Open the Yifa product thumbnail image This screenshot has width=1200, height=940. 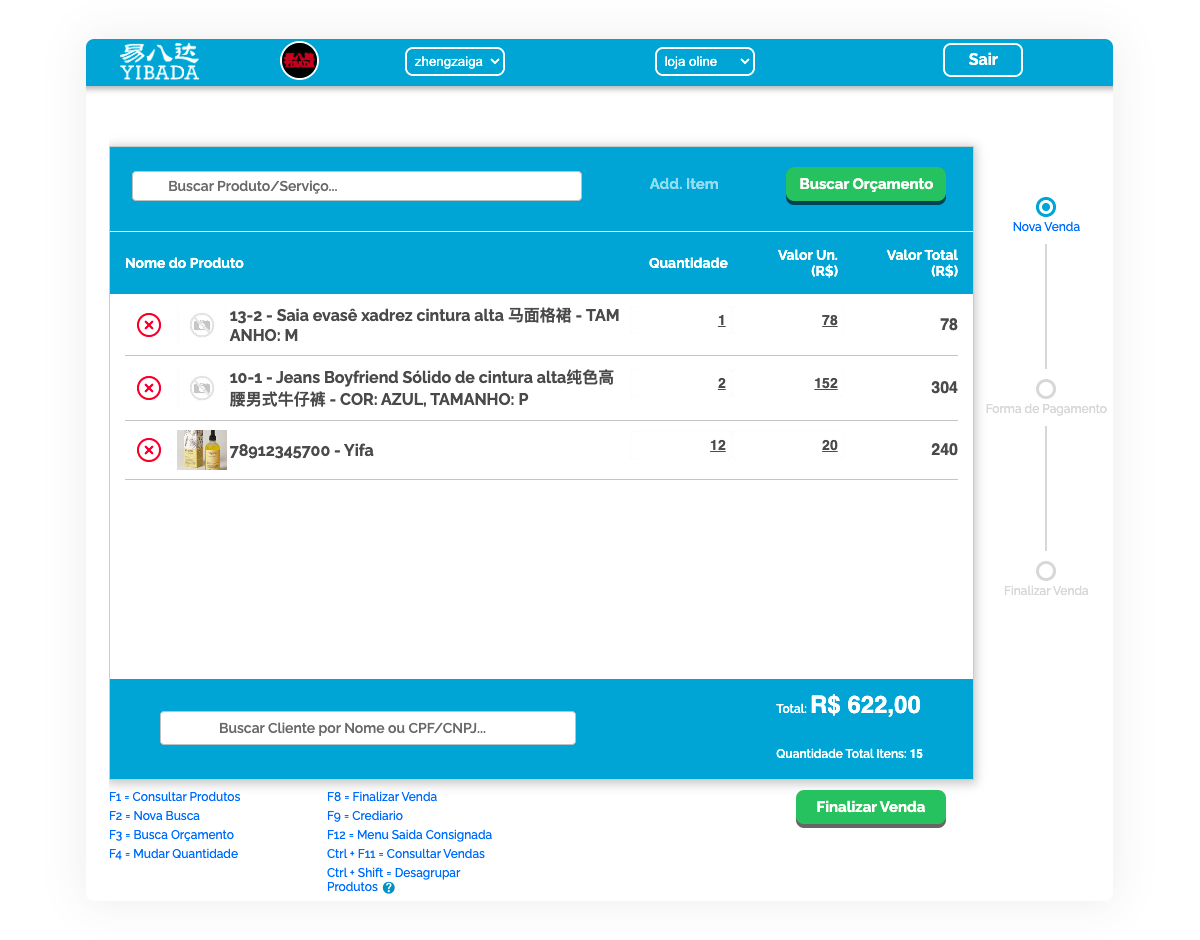[202, 450]
